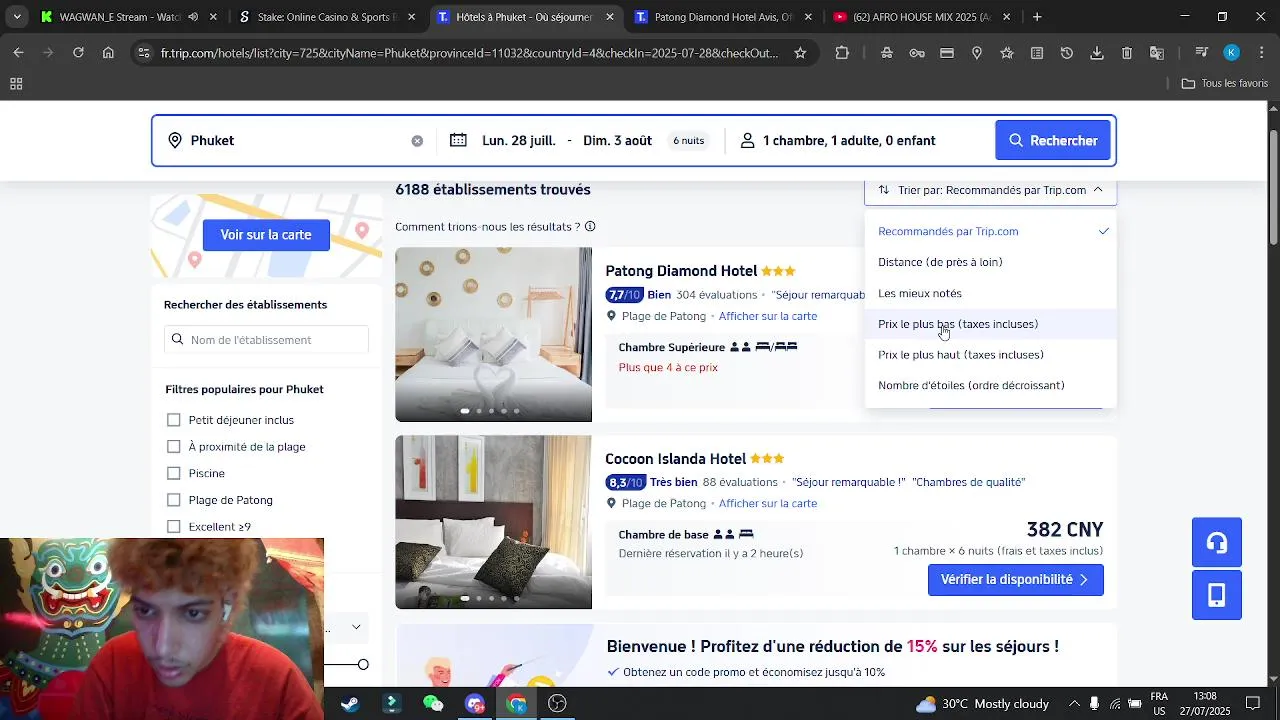The height and width of the screenshot is (720, 1280).
Task: Check Petit déjeuner inclus filter
Action: click(174, 420)
